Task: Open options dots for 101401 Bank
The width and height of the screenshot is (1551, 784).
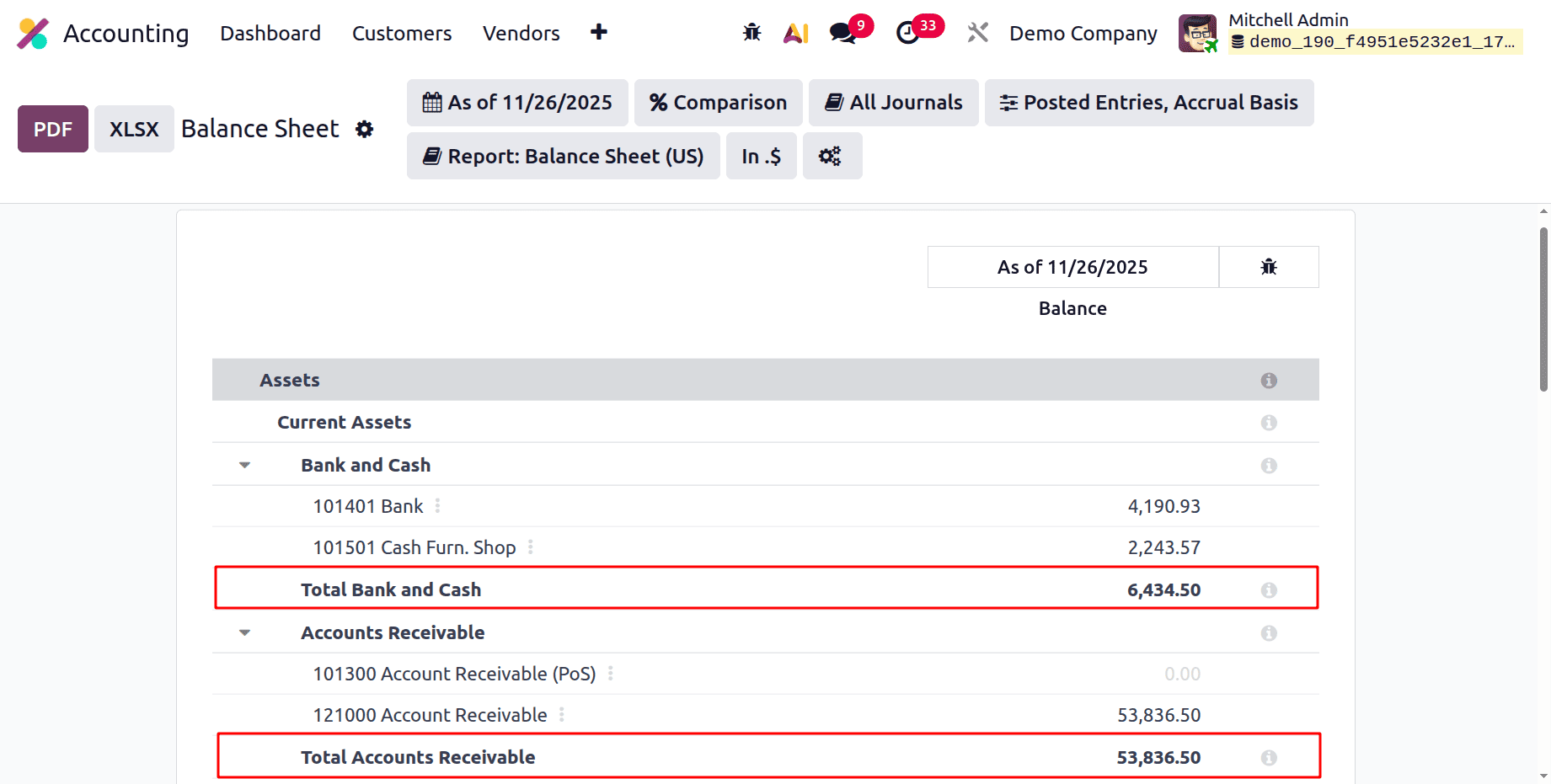Action: (x=437, y=506)
